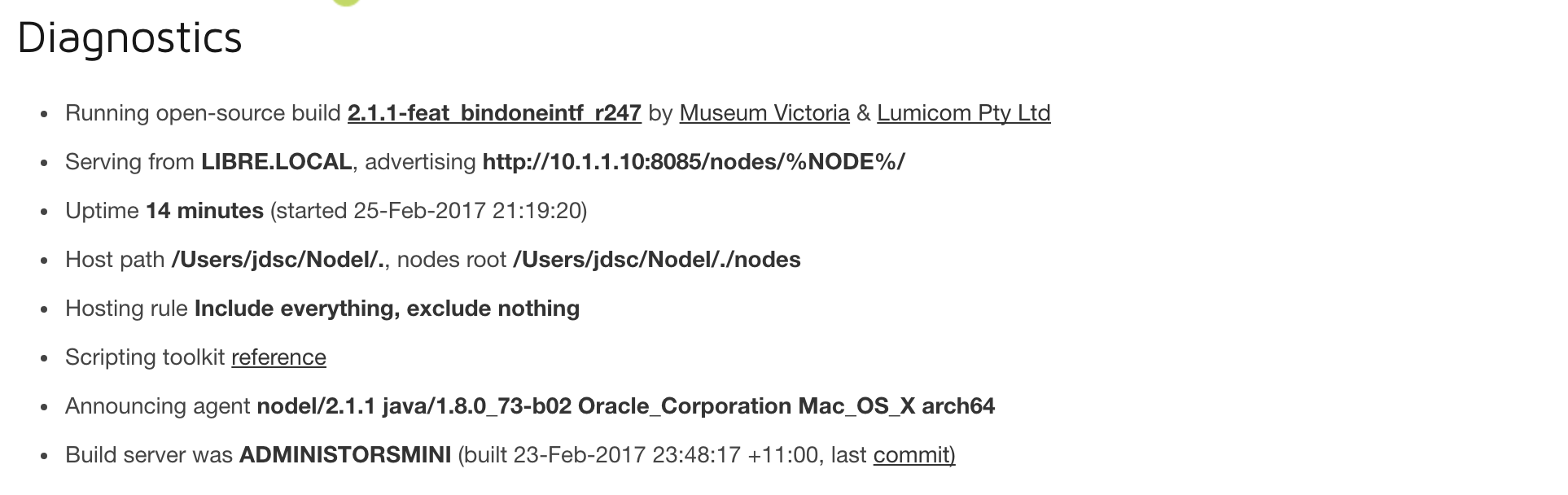Click the bold 14 minutes uptime value

tap(204, 211)
